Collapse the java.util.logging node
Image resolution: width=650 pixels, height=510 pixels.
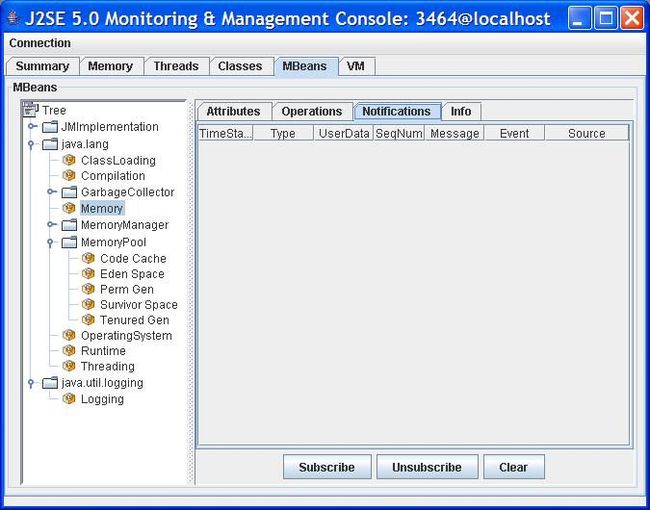point(31,383)
